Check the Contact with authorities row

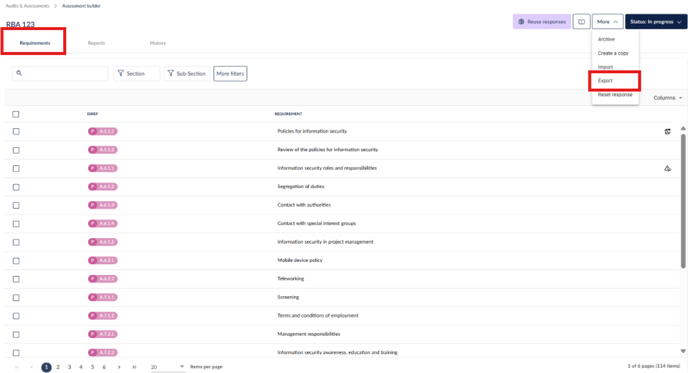16,205
